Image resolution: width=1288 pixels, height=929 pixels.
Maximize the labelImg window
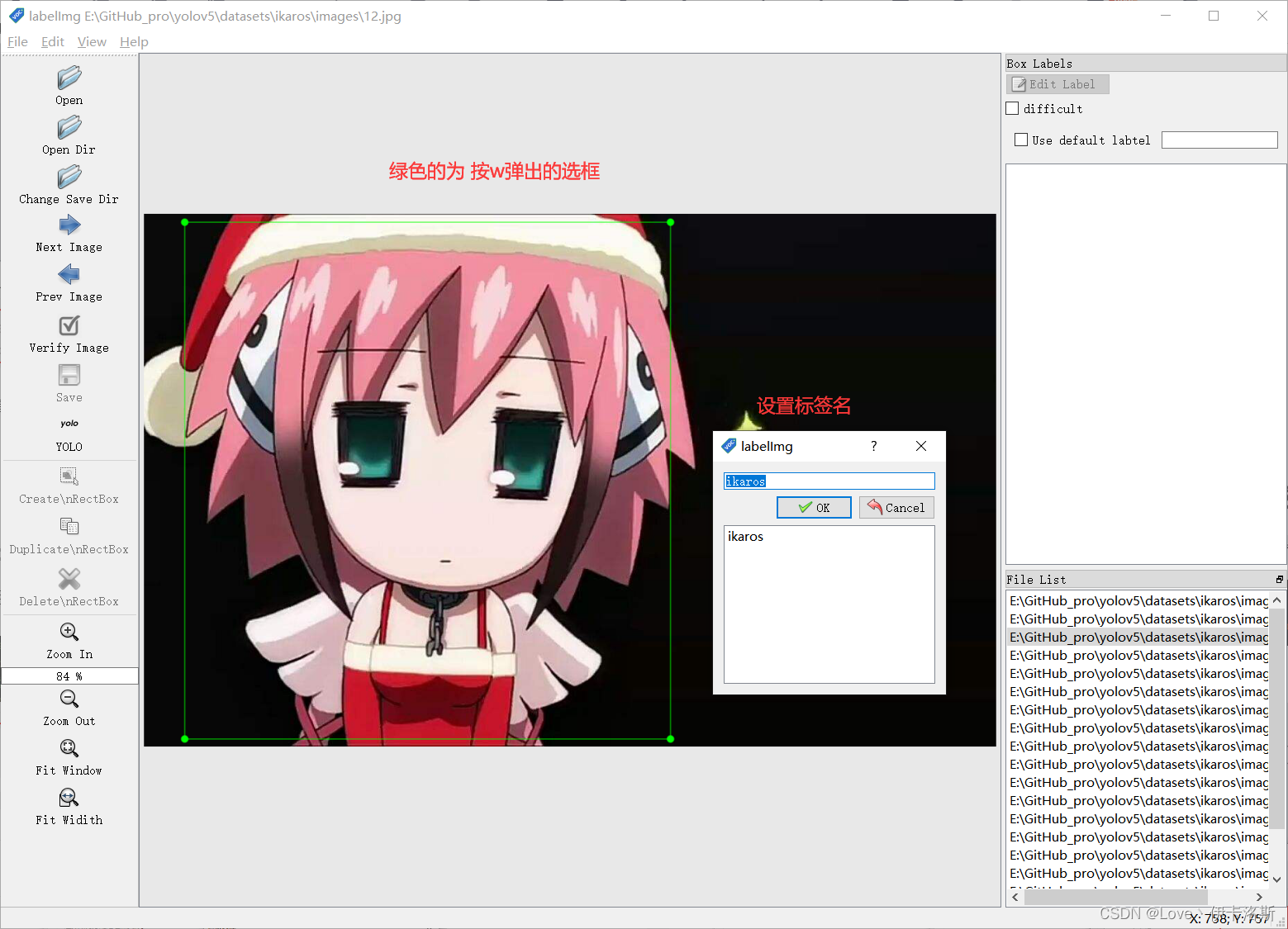coord(1214,16)
